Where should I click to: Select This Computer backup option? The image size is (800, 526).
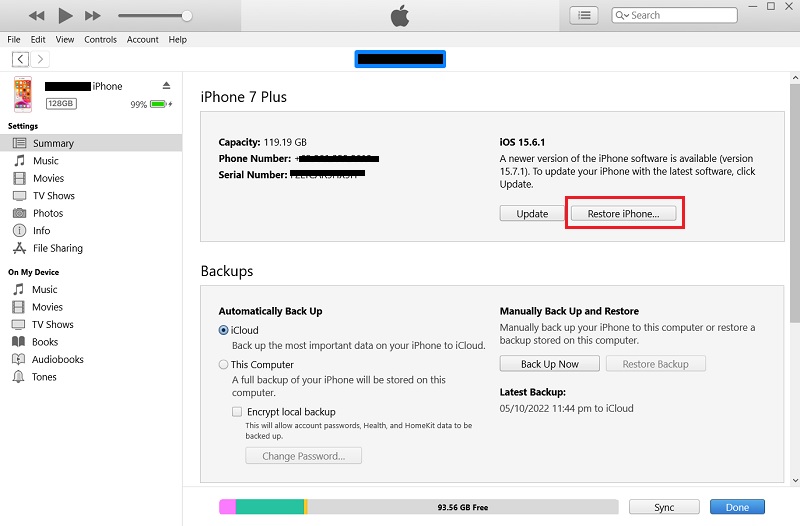click(x=224, y=365)
